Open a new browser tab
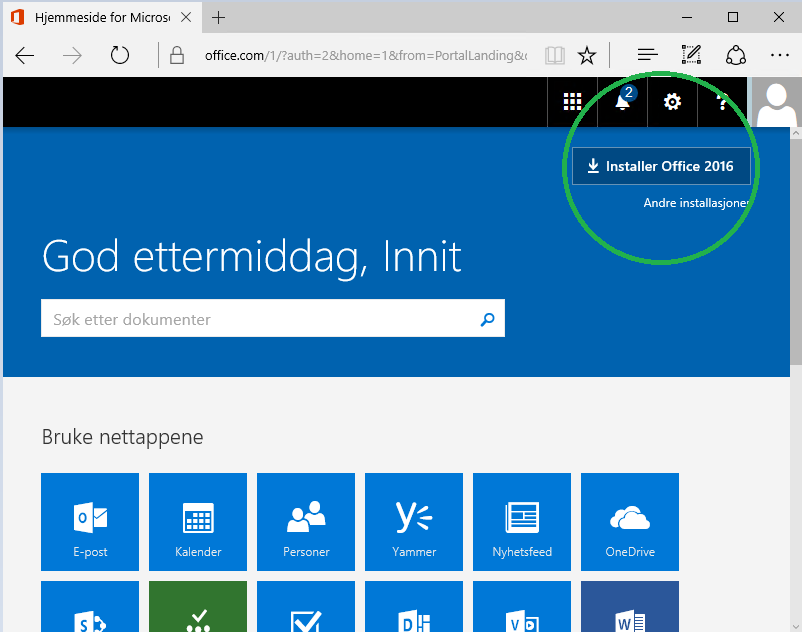The height and width of the screenshot is (632, 802). pos(218,17)
